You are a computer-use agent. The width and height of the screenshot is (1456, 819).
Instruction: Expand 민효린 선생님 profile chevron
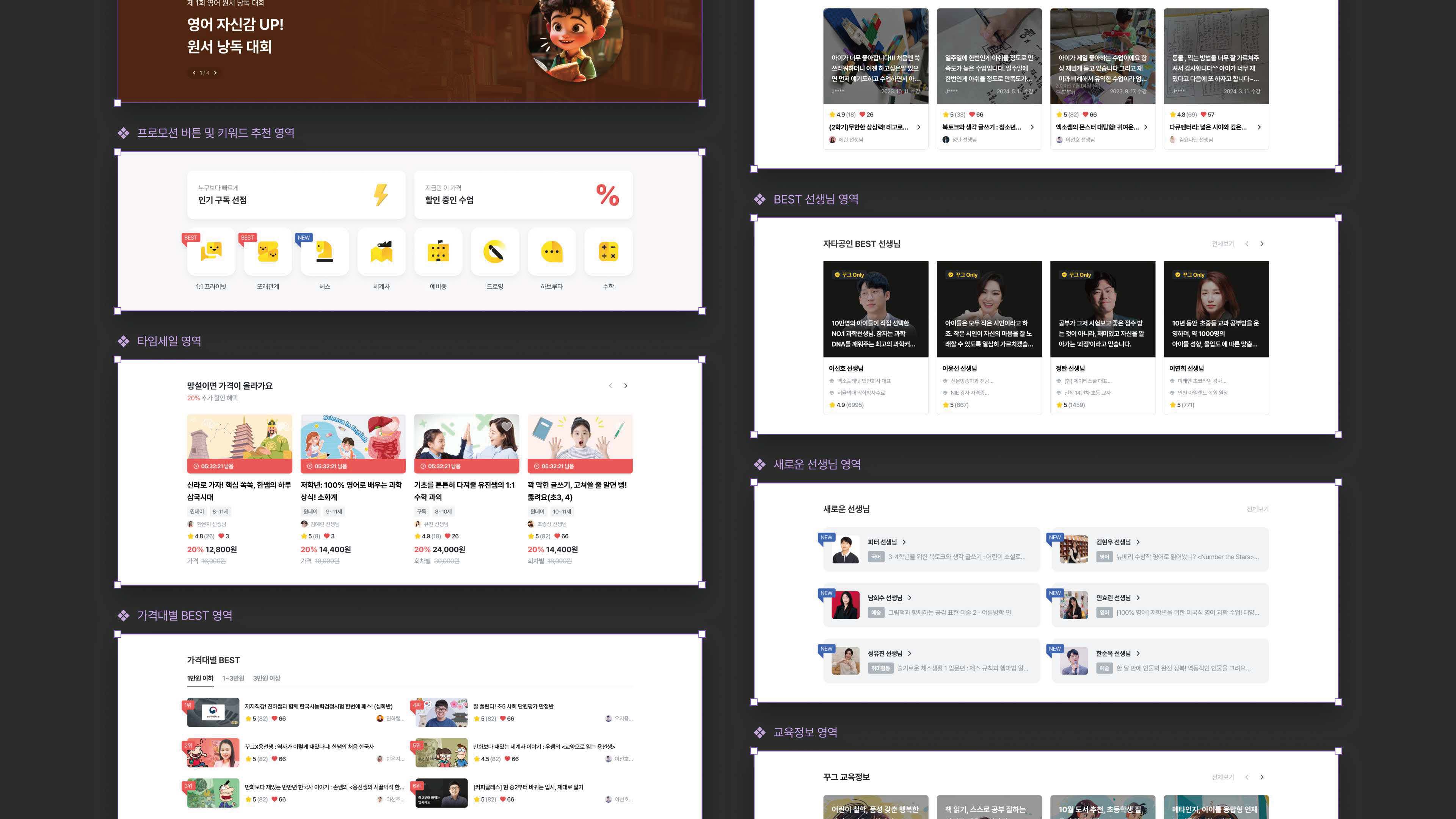1138,598
